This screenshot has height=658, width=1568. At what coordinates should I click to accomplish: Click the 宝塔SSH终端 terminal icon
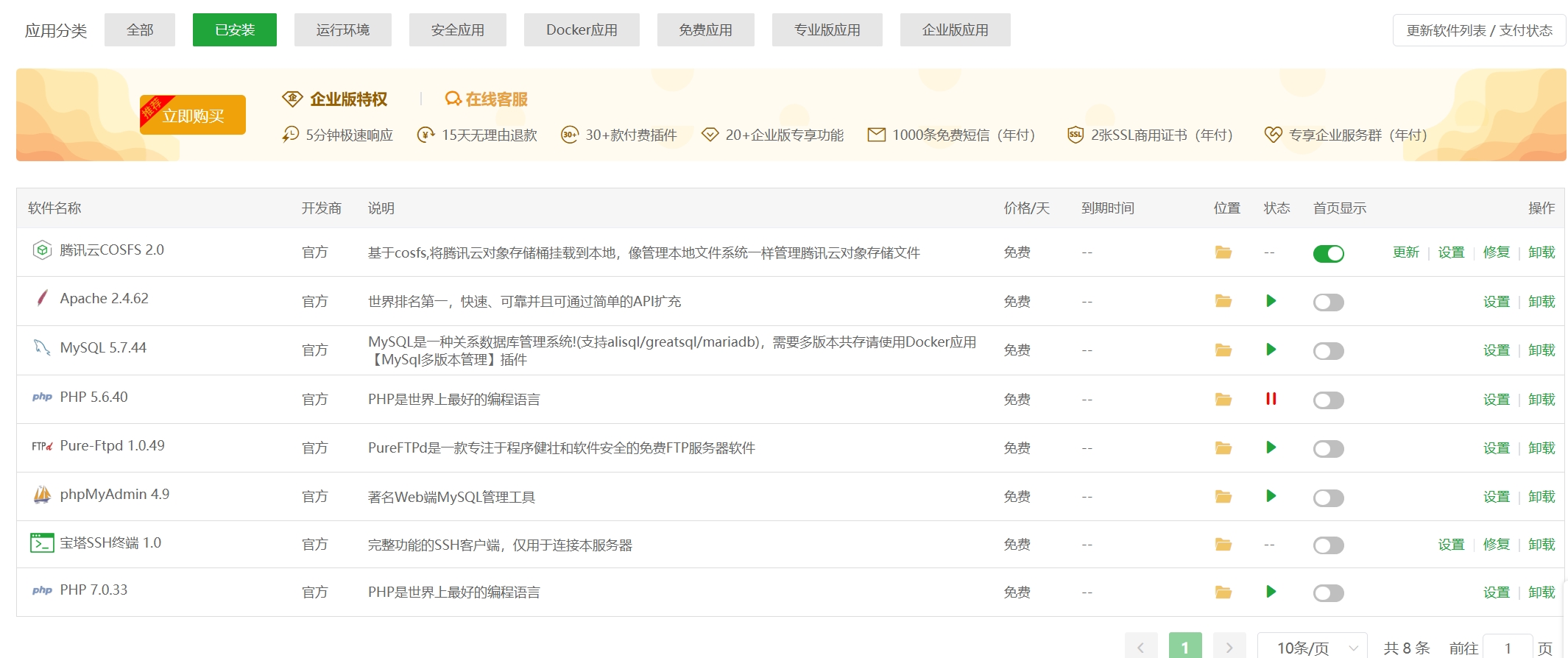coord(42,543)
